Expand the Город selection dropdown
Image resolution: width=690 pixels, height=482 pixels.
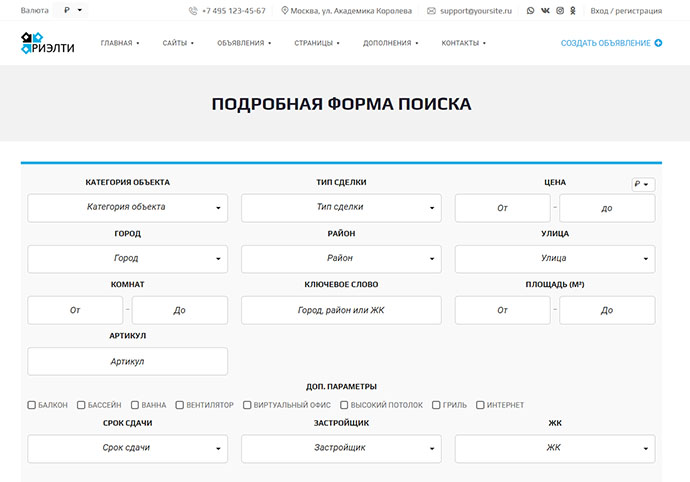[x=127, y=259]
